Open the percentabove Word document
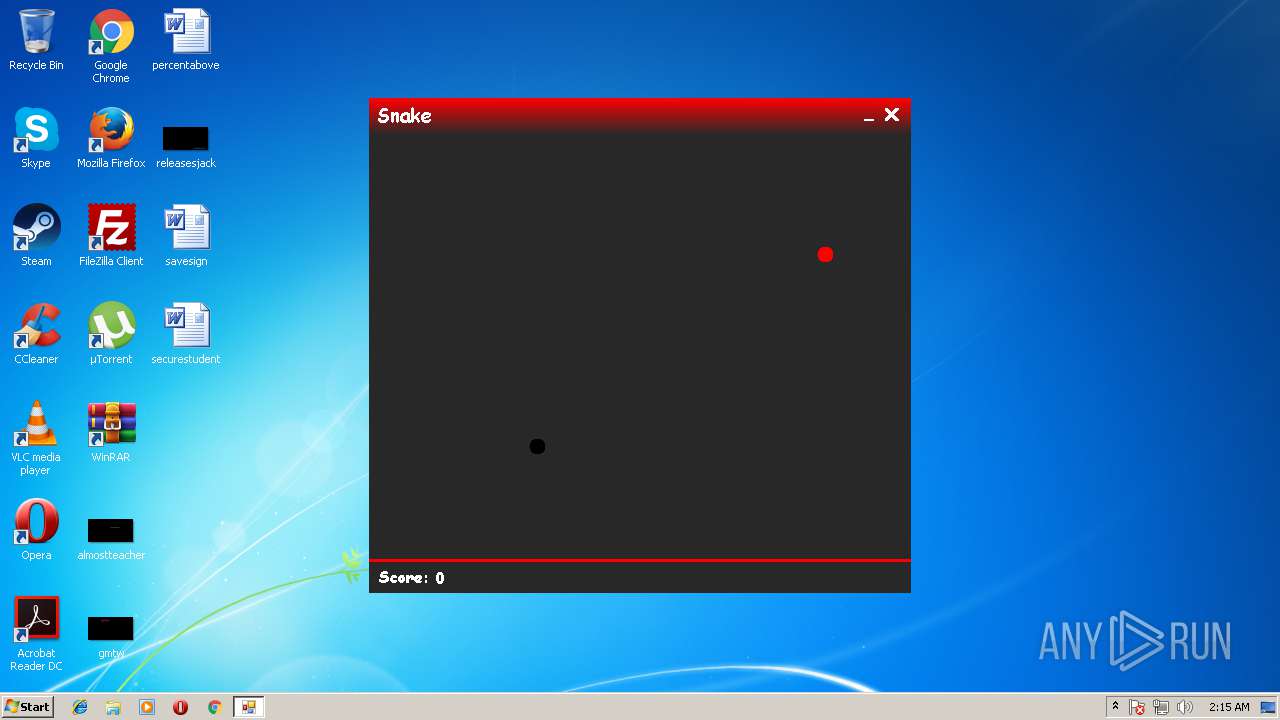This screenshot has width=1280, height=720. (x=186, y=41)
